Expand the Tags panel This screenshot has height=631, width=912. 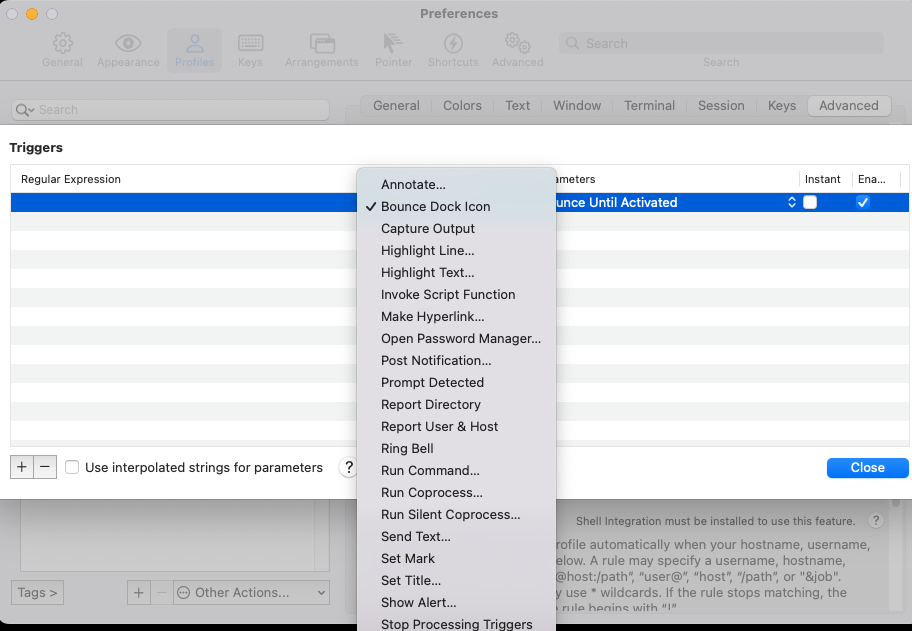[x=37, y=593]
